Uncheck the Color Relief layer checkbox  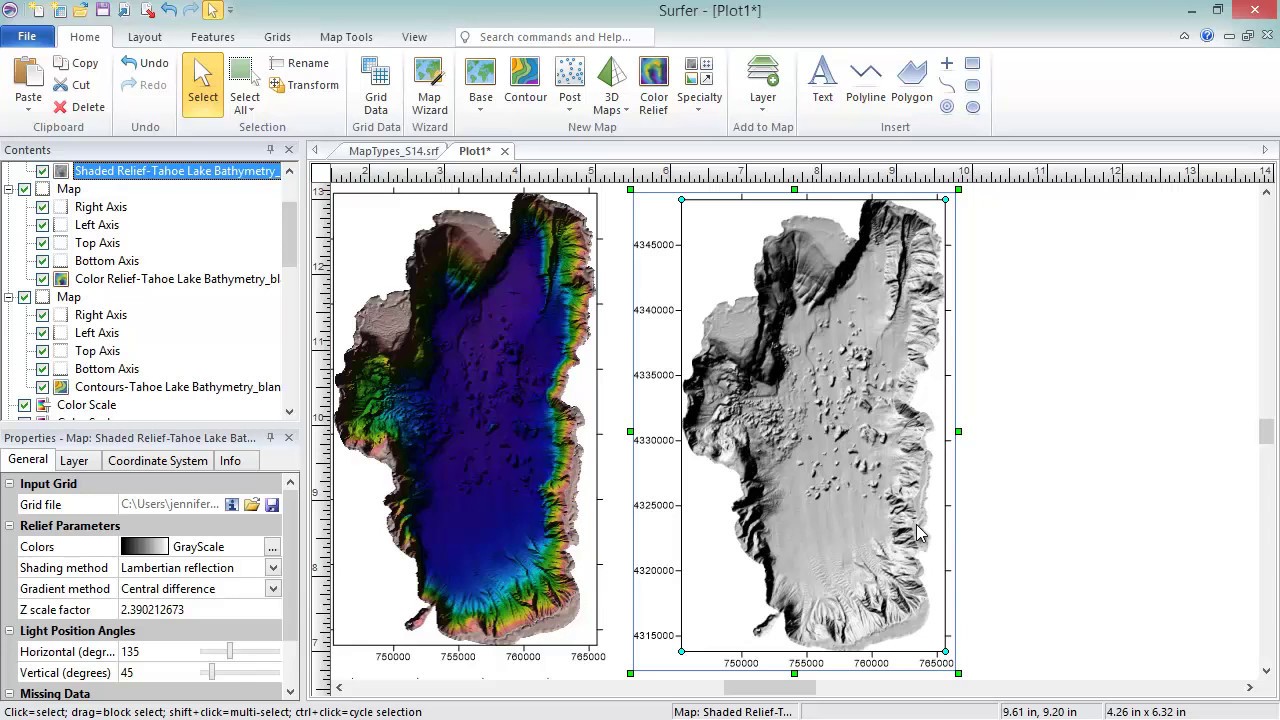[42, 279]
